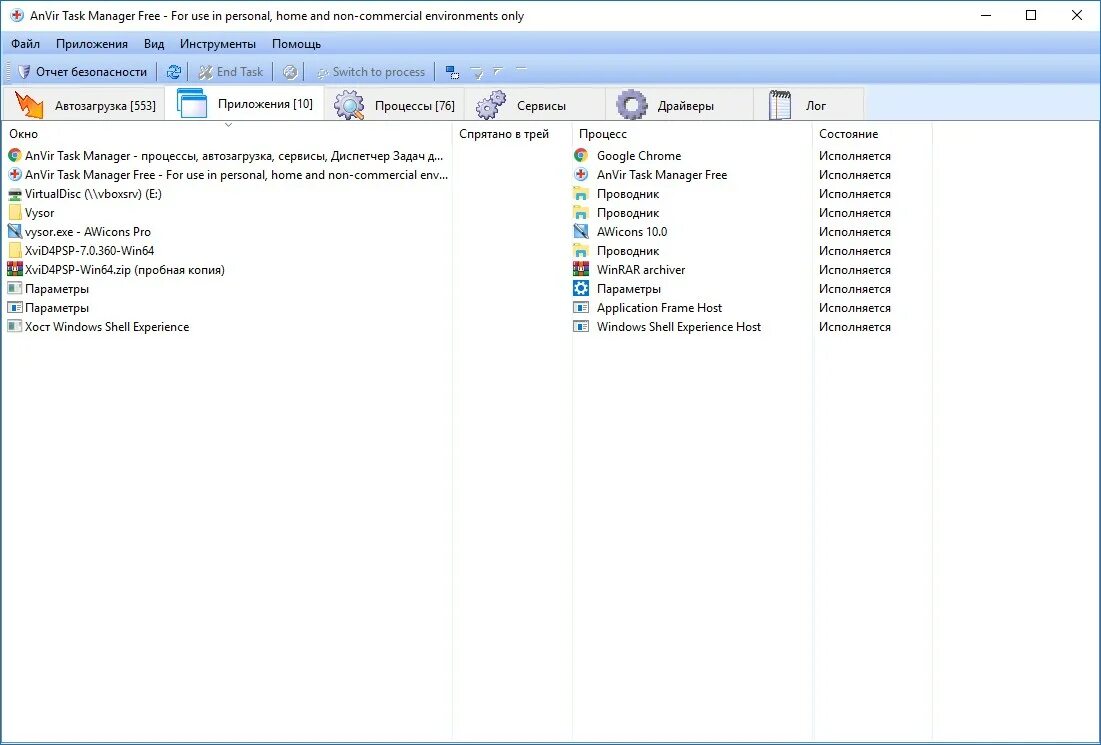The height and width of the screenshot is (745, 1101).
Task: Sort by the Процесс column header
Action: point(692,133)
